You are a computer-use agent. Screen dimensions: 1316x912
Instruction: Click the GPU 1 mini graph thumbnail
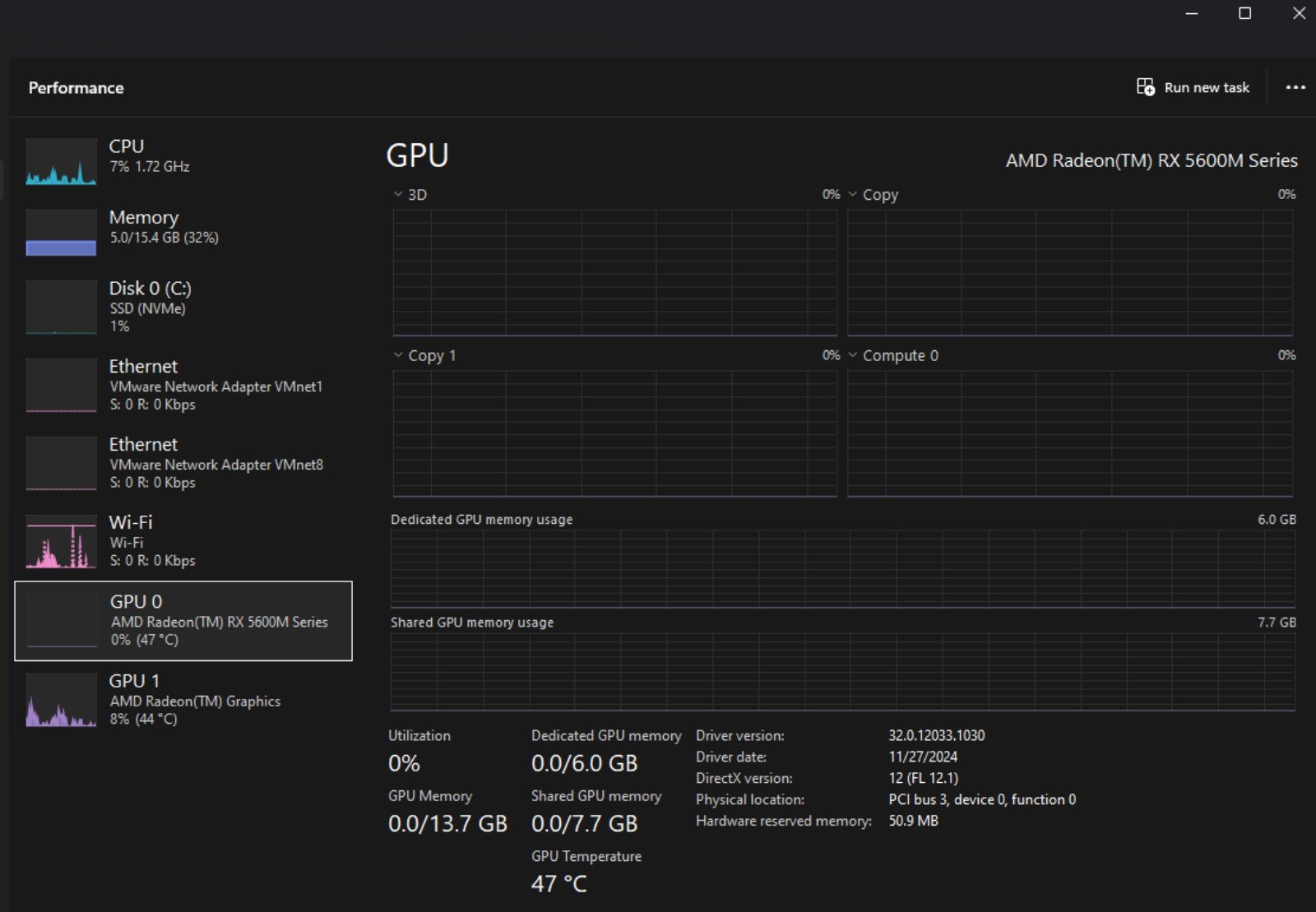61,700
